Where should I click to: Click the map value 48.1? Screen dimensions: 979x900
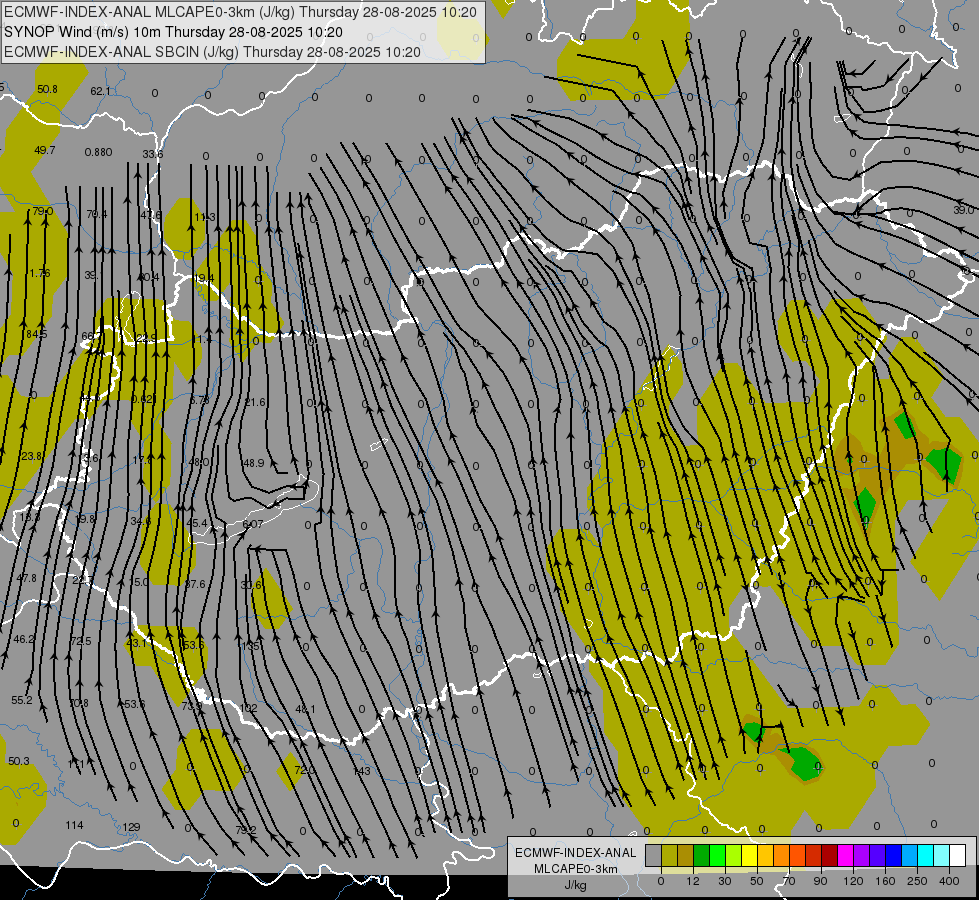[x=305, y=710]
